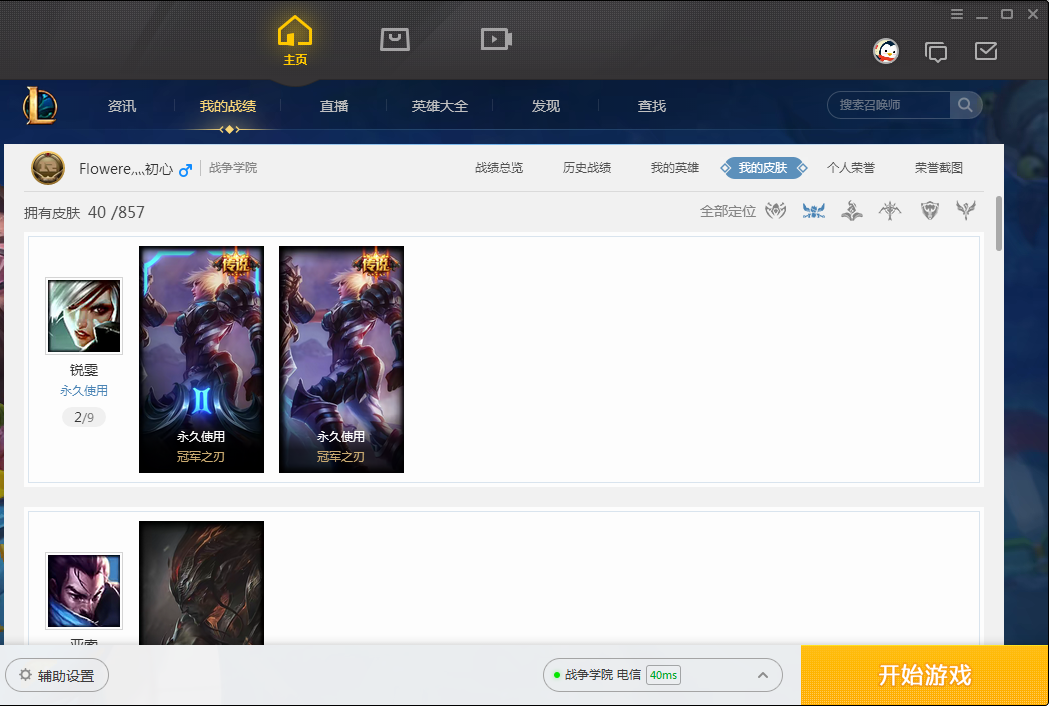
Task: Click the 40ms ping indicator
Action: point(664,675)
